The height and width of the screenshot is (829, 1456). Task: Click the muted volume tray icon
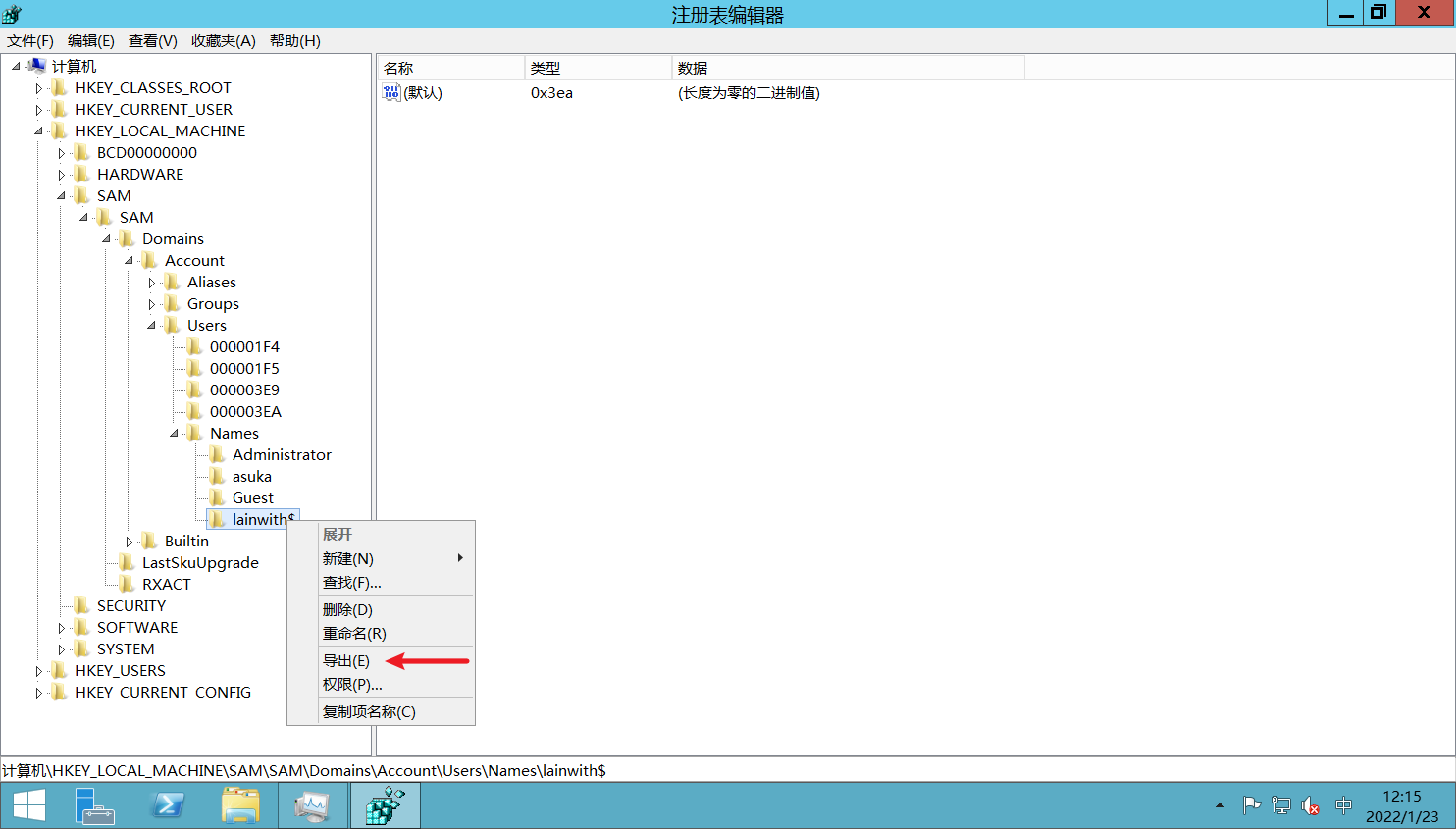pos(1311,805)
